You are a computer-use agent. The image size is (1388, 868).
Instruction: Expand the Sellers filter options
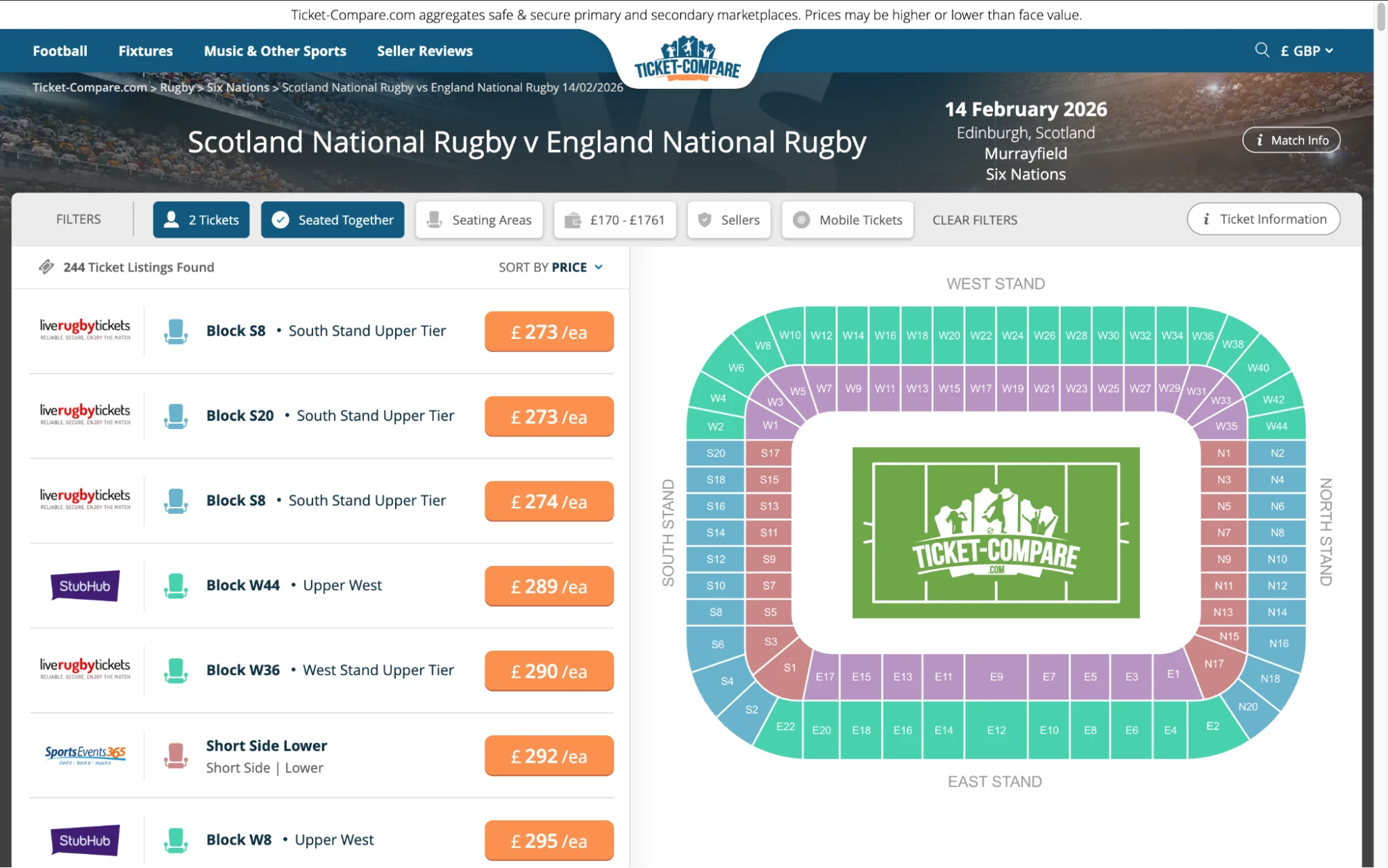coord(728,219)
